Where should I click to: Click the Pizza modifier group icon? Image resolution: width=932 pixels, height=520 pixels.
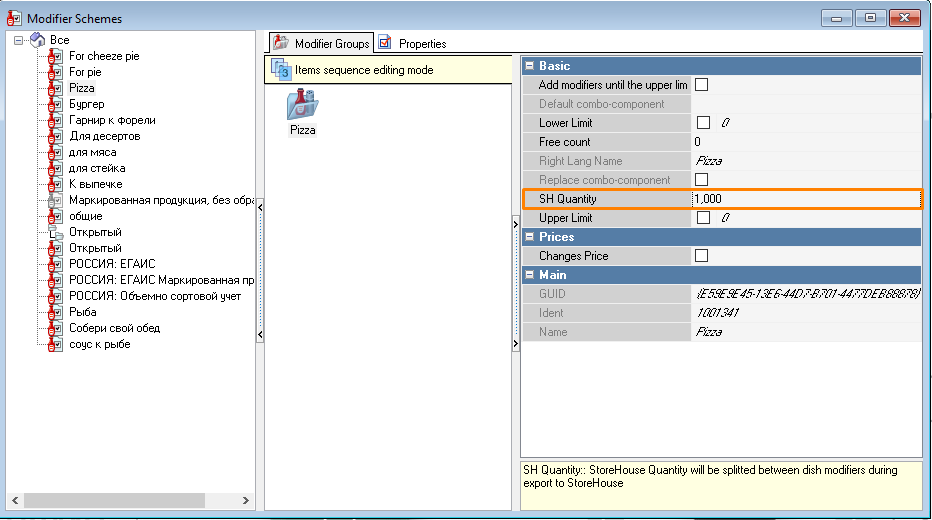302,105
